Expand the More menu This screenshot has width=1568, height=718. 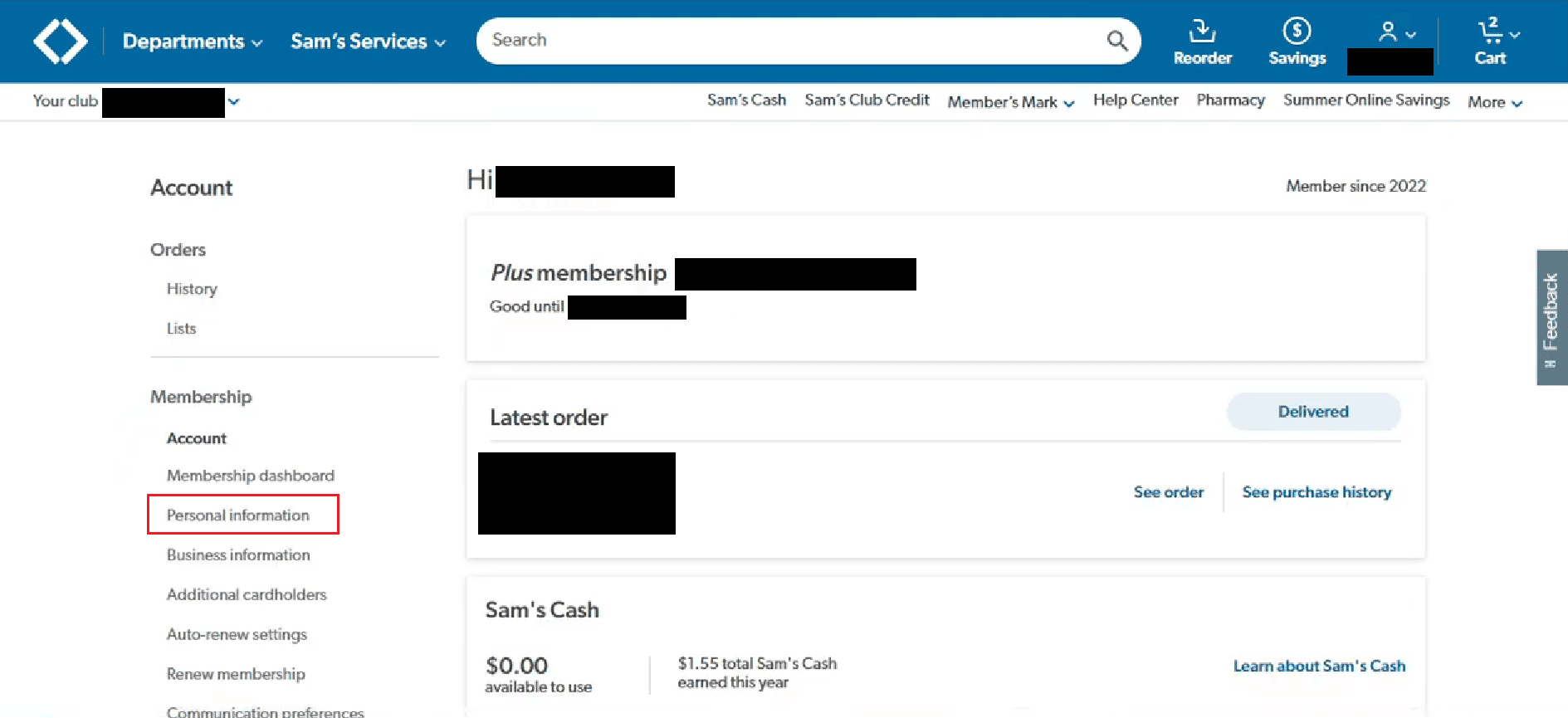[1495, 102]
